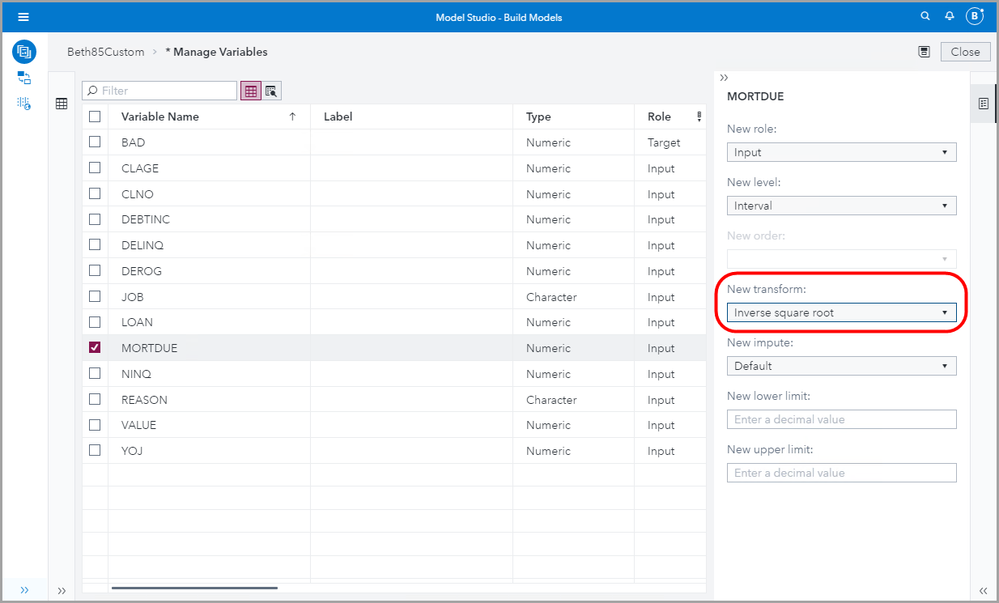Sort by Variable Name ascending arrow
Screen dimensions: 999x603
pos(292,117)
